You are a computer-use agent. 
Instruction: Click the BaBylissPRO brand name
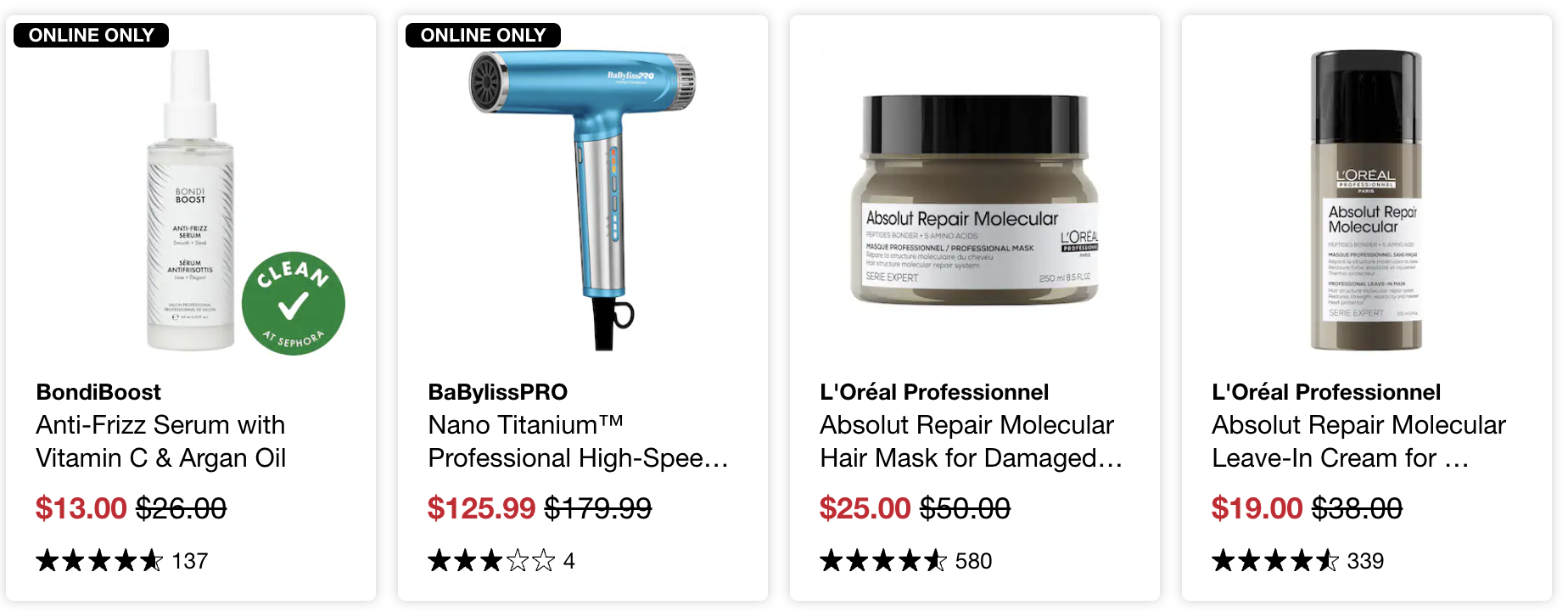click(x=498, y=392)
